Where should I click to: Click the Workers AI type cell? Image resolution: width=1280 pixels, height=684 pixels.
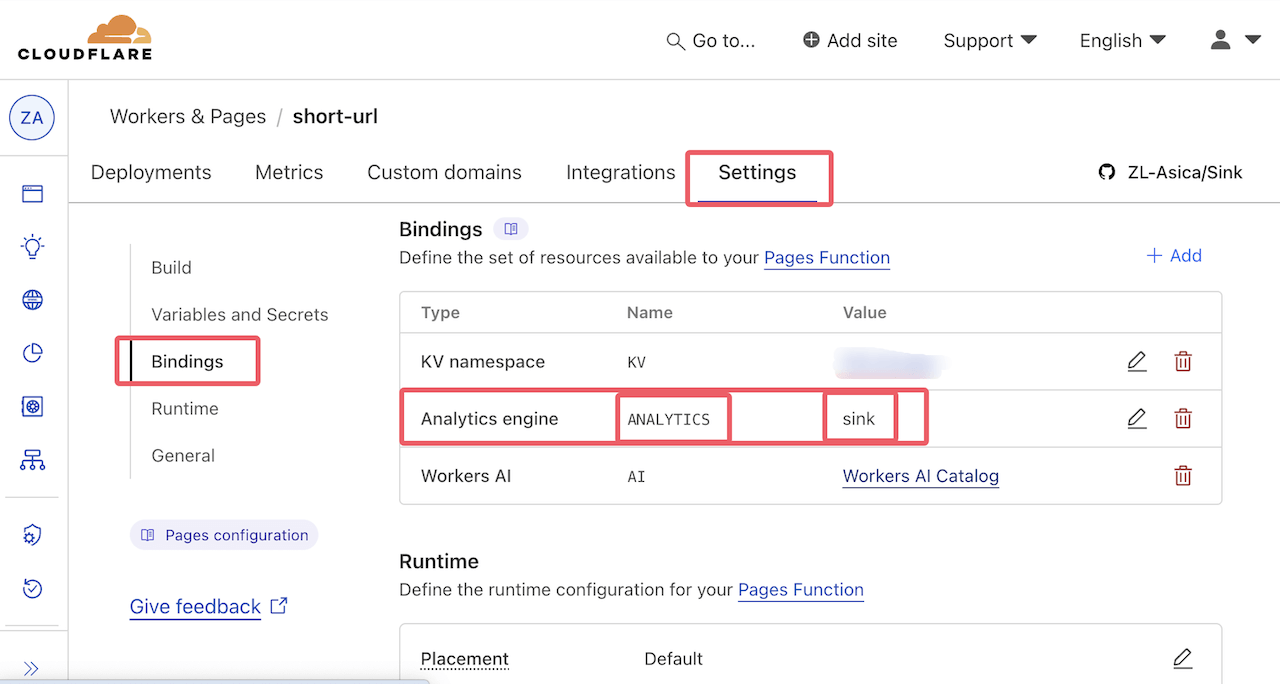466,476
